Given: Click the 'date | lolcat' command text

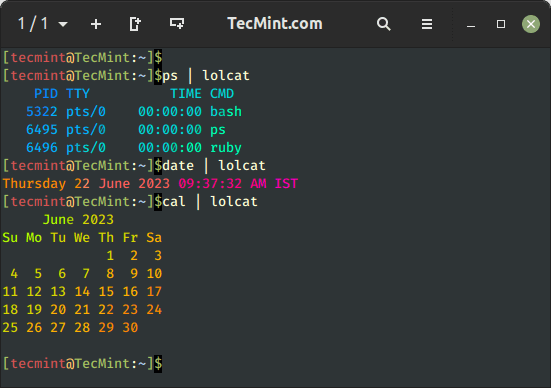Looking at the screenshot, I should [x=214, y=166].
